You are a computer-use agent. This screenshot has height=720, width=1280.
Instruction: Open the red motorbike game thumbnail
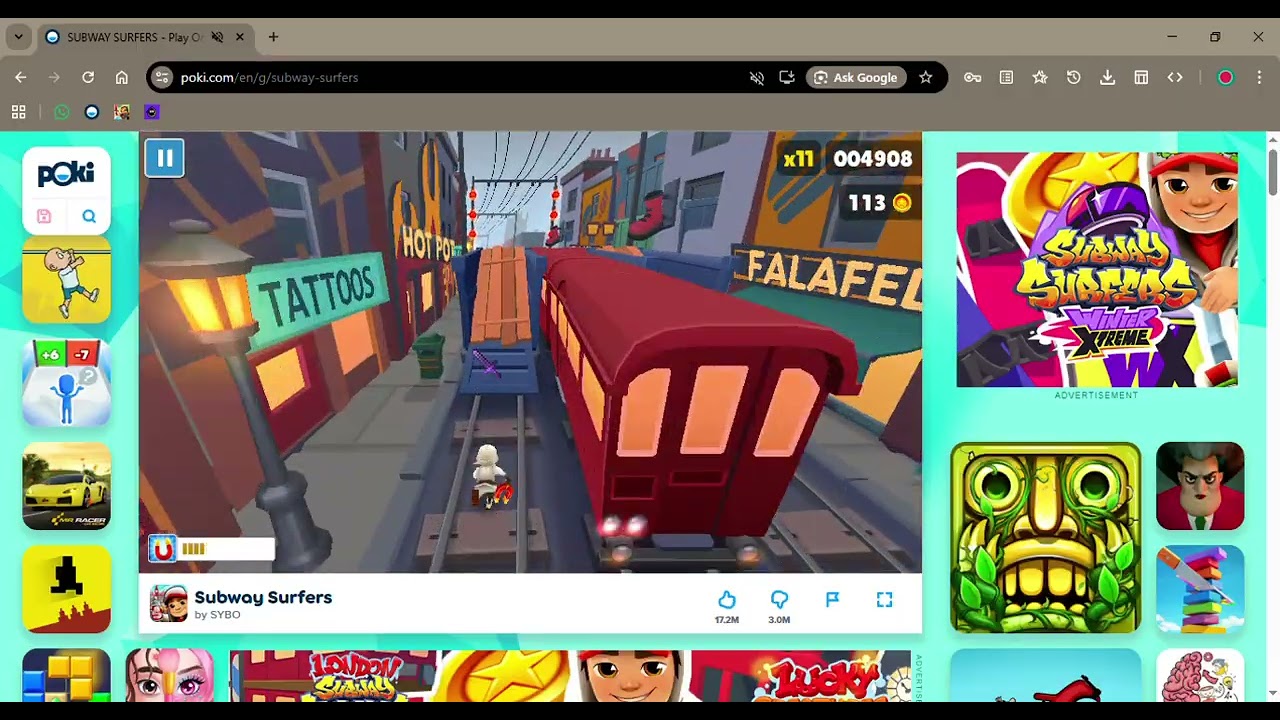1045,676
